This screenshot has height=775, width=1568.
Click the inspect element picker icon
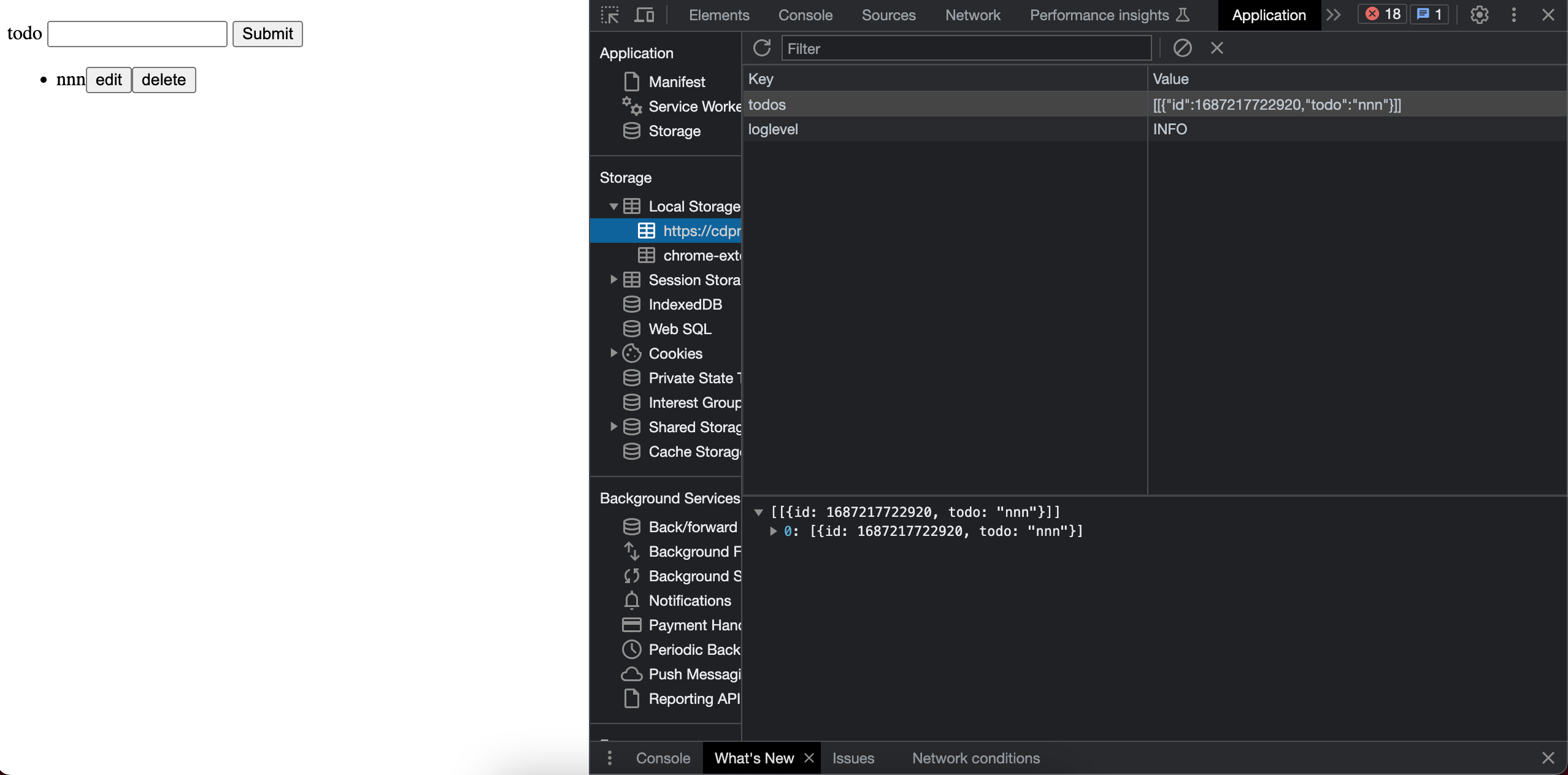pyautogui.click(x=610, y=15)
